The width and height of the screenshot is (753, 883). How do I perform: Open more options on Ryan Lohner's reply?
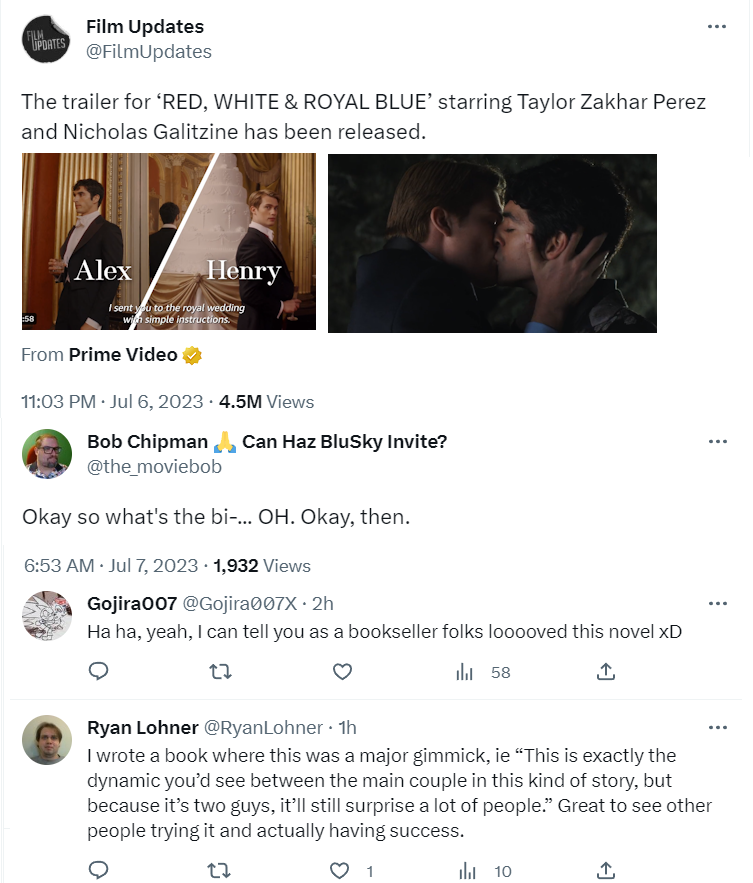pos(716,727)
